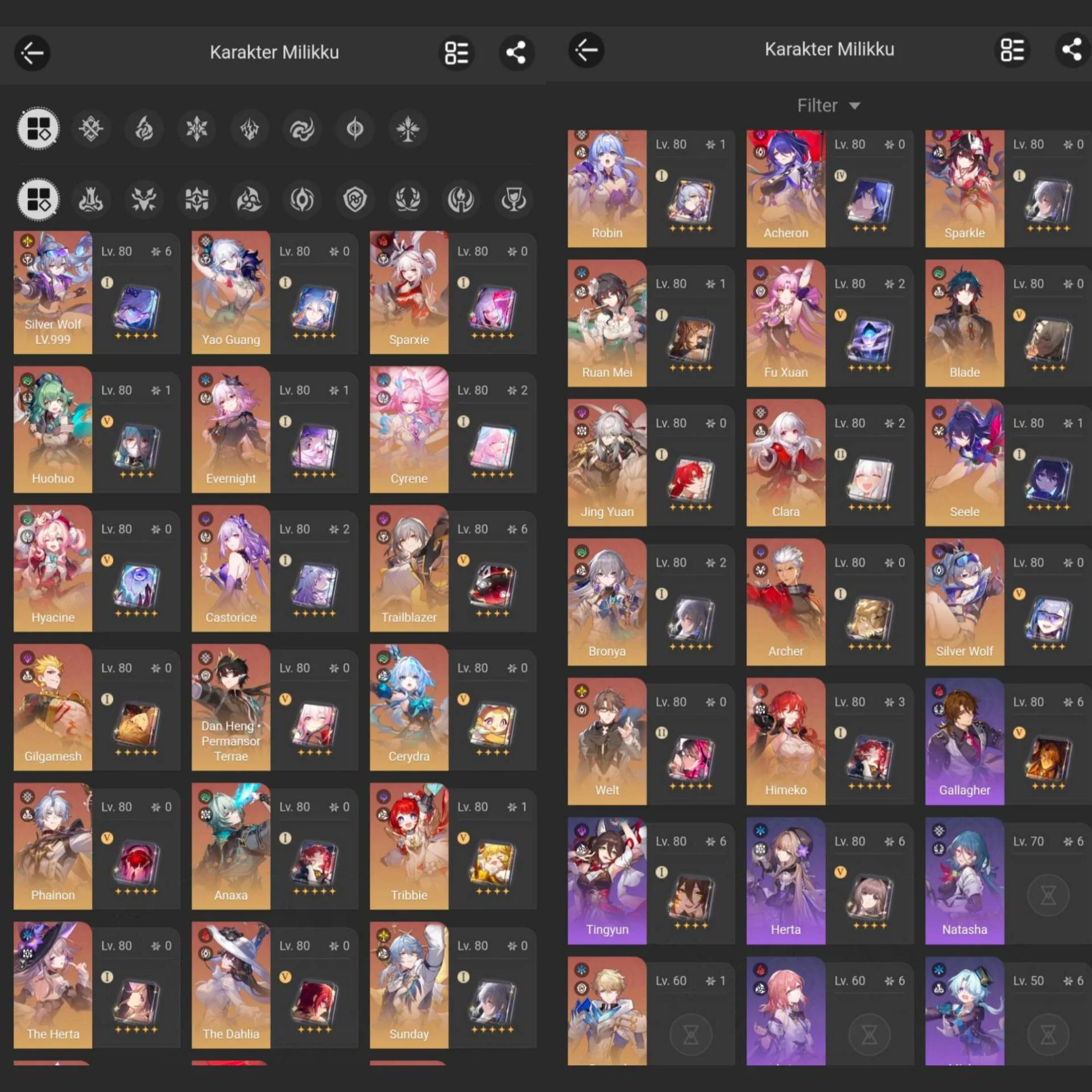Filter characters by Quantum element
Image resolution: width=1092 pixels, height=1092 pixels.
click(355, 129)
